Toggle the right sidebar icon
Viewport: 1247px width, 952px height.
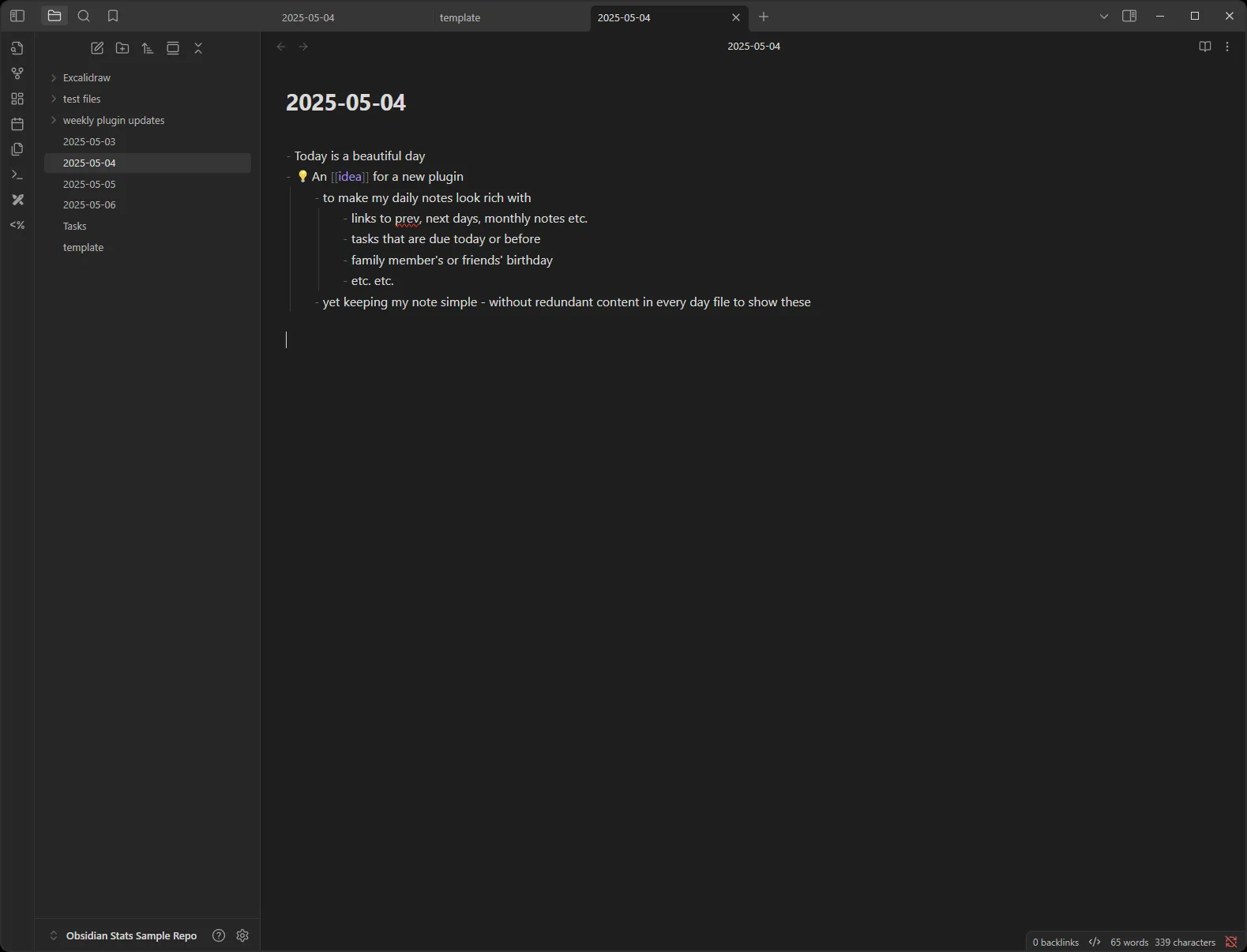(x=1129, y=16)
